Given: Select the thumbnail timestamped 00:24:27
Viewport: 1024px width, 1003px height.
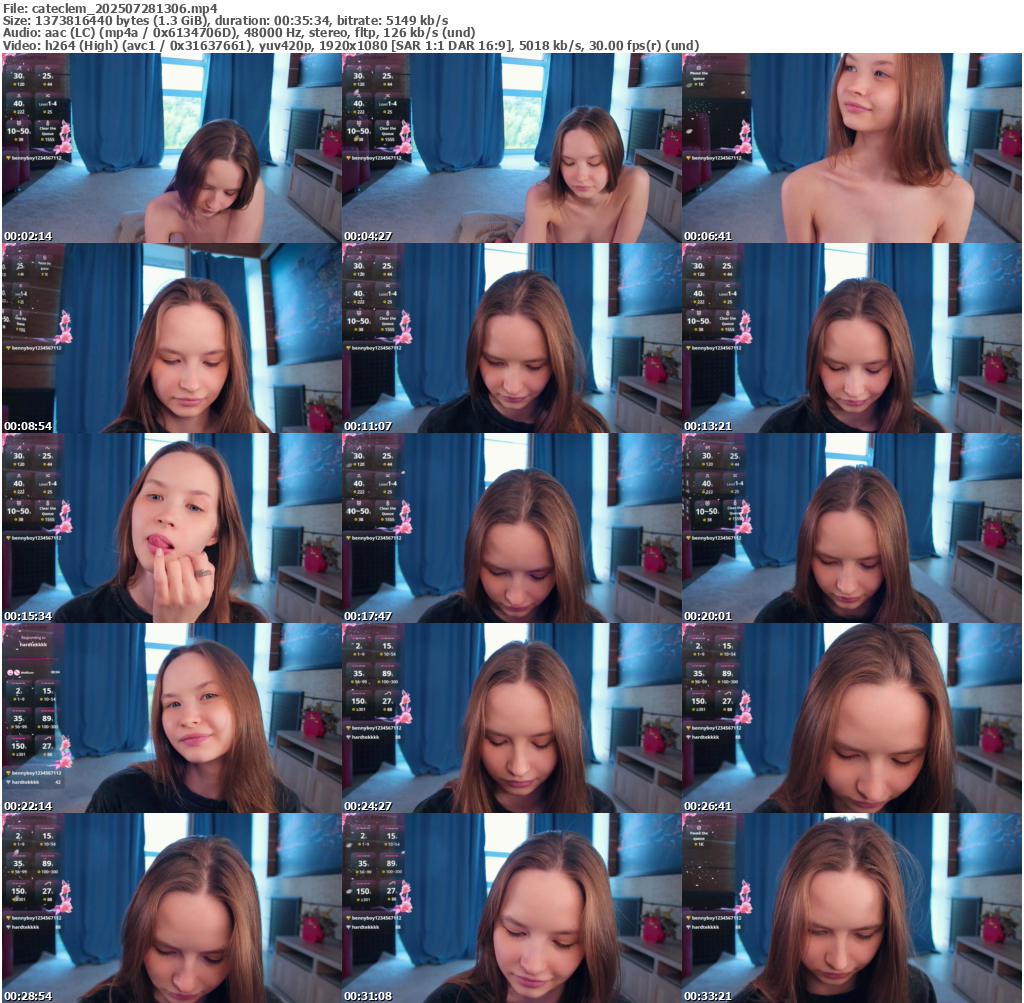Looking at the screenshot, I should coord(511,718).
